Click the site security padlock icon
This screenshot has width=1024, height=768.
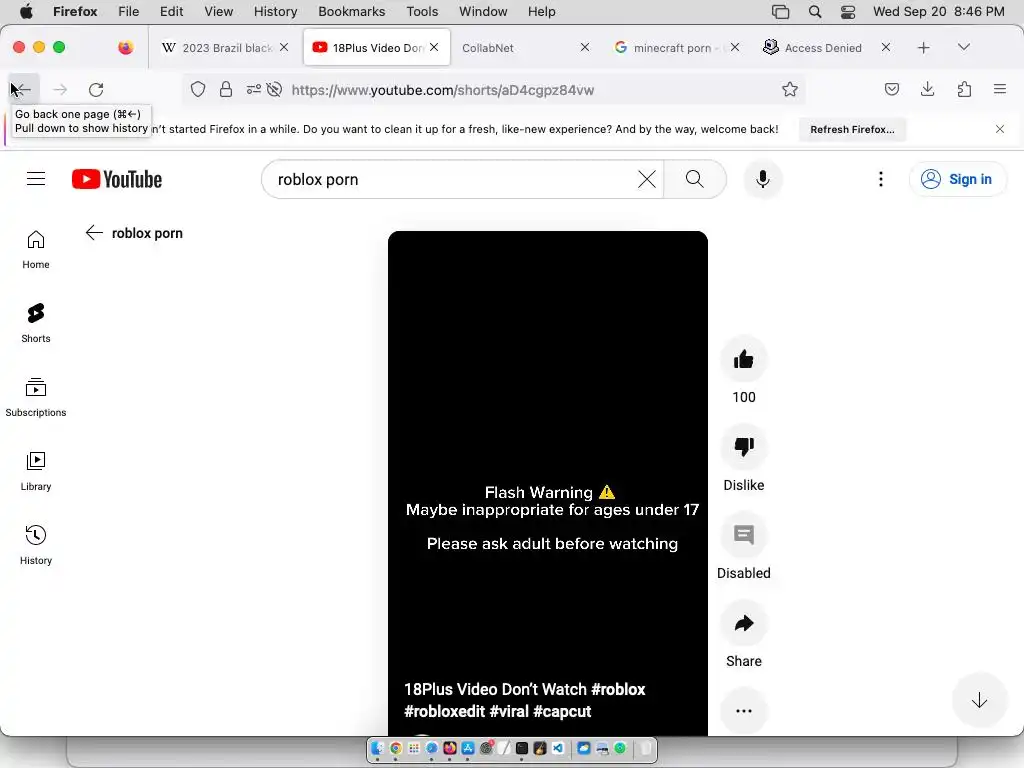(226, 89)
